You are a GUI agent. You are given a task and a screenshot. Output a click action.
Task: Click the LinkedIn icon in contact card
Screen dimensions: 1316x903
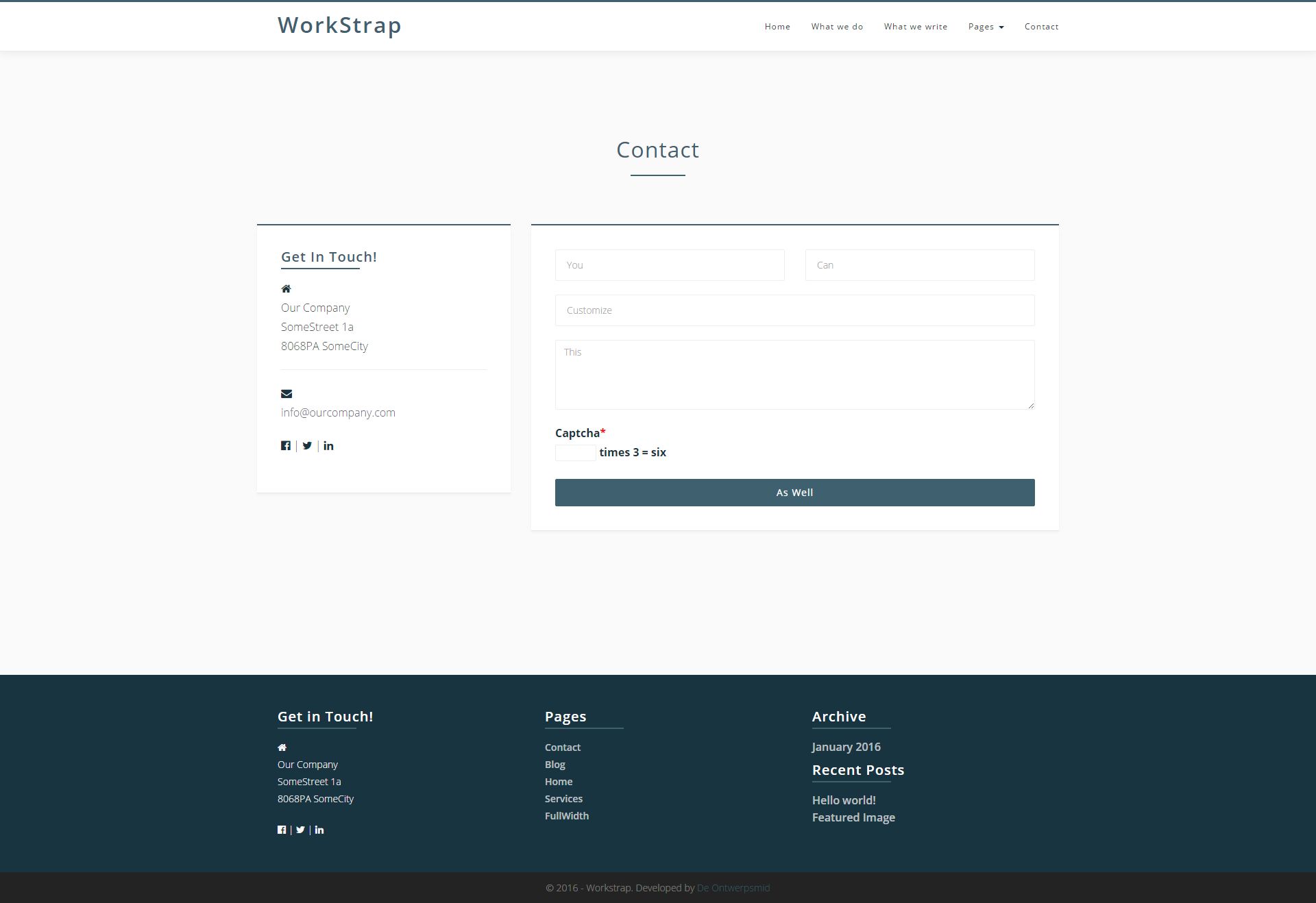click(x=329, y=445)
